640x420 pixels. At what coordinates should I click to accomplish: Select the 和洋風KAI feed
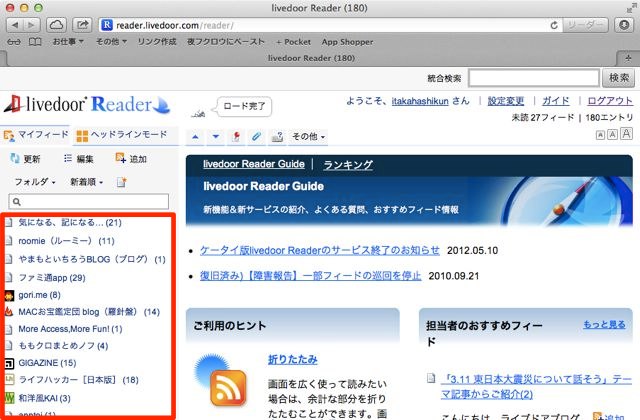tap(44, 398)
